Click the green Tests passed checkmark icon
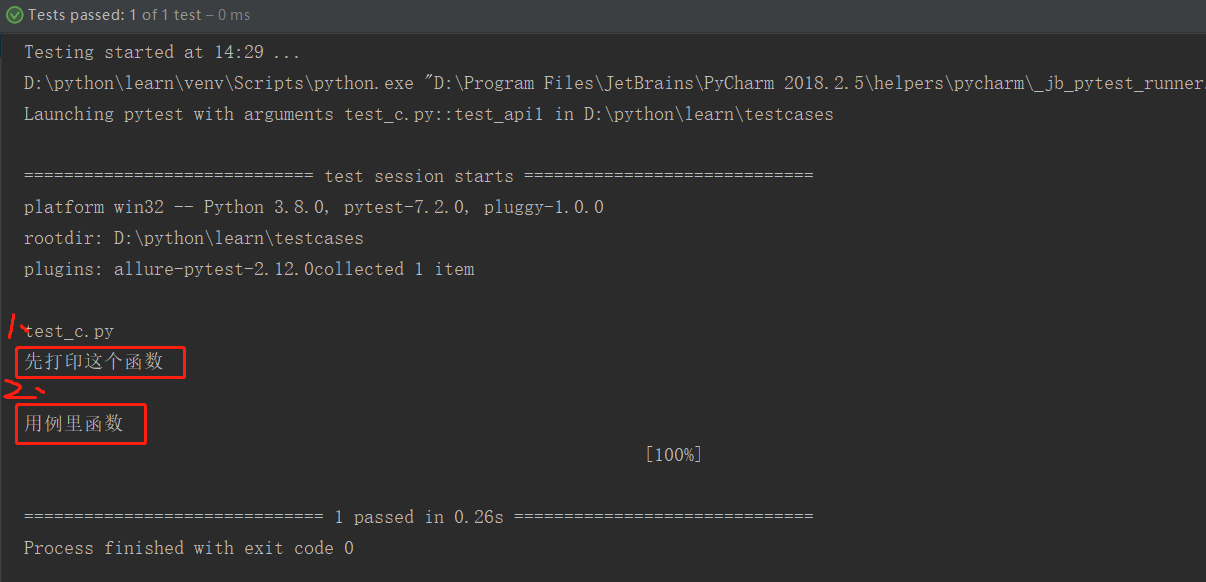 [15, 15]
